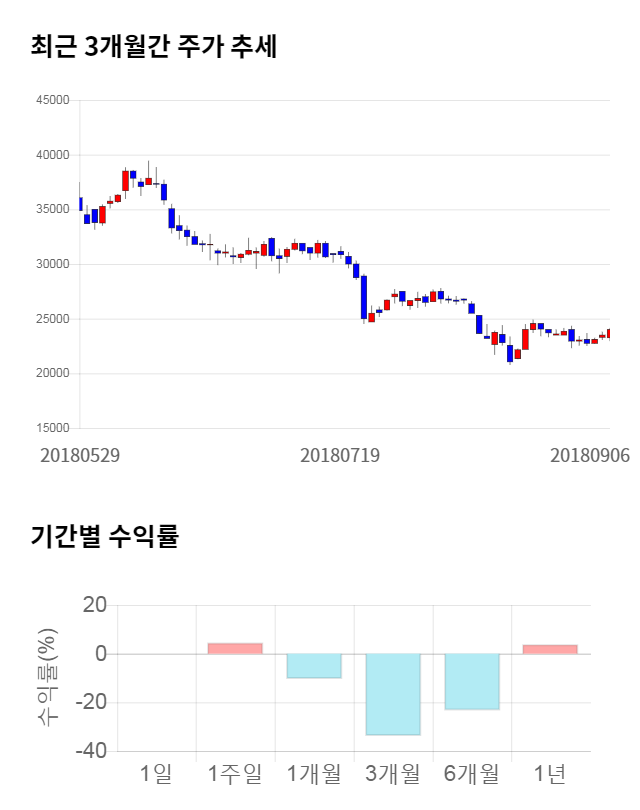The width and height of the screenshot is (640, 810).
Task: Click the 20180906 date label
Action: pyautogui.click(x=590, y=454)
